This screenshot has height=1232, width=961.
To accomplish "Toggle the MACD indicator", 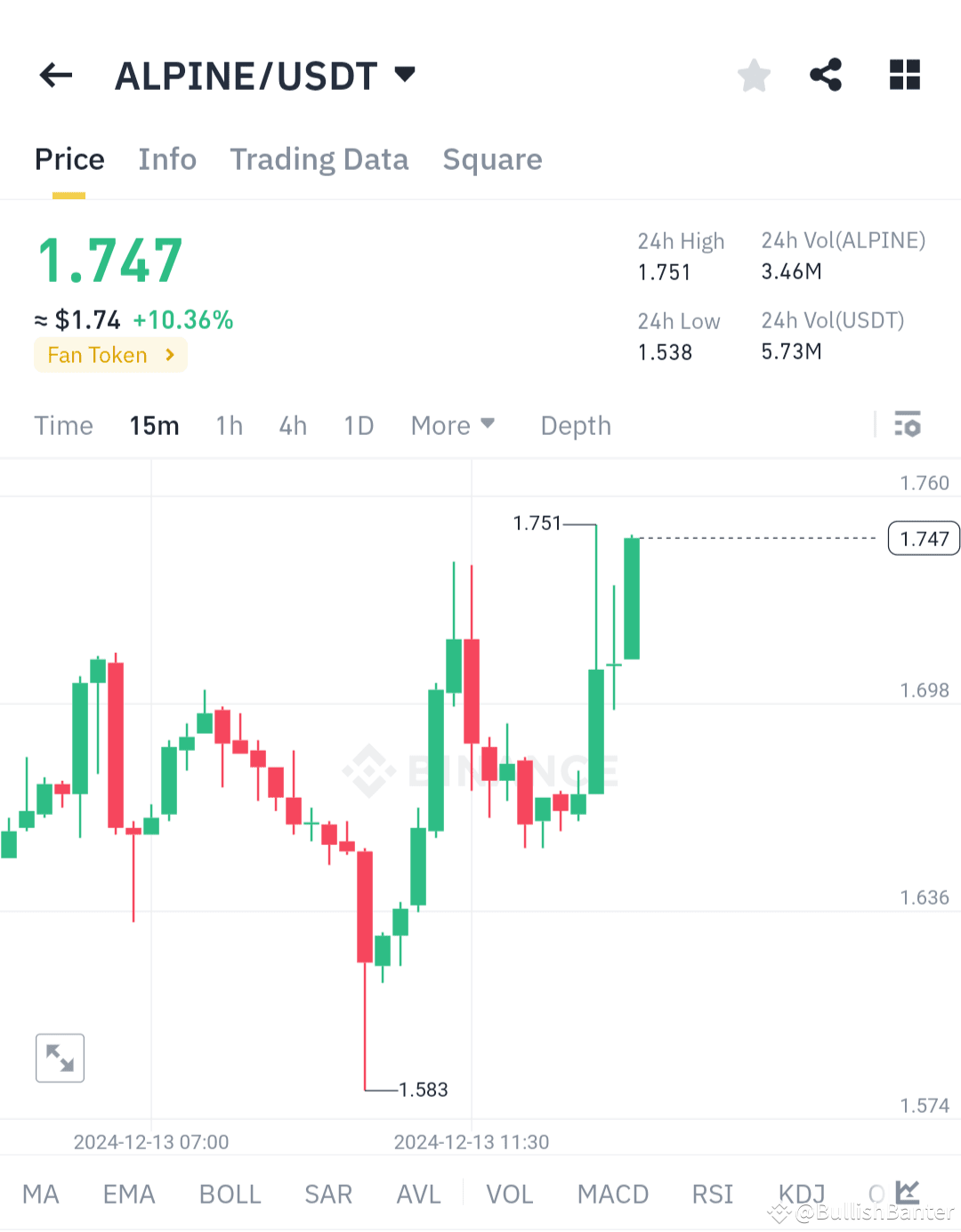I will click(x=612, y=1194).
